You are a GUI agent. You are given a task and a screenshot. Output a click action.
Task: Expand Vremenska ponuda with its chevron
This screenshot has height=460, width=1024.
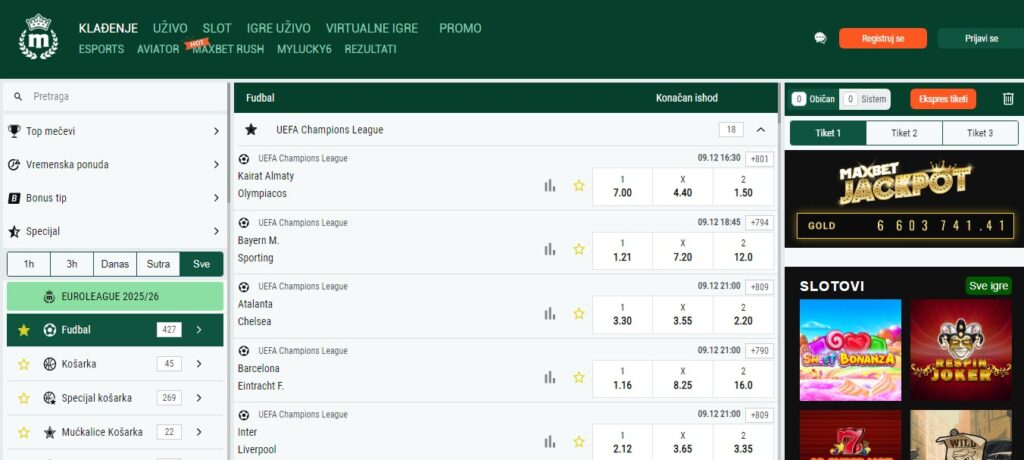click(x=216, y=165)
